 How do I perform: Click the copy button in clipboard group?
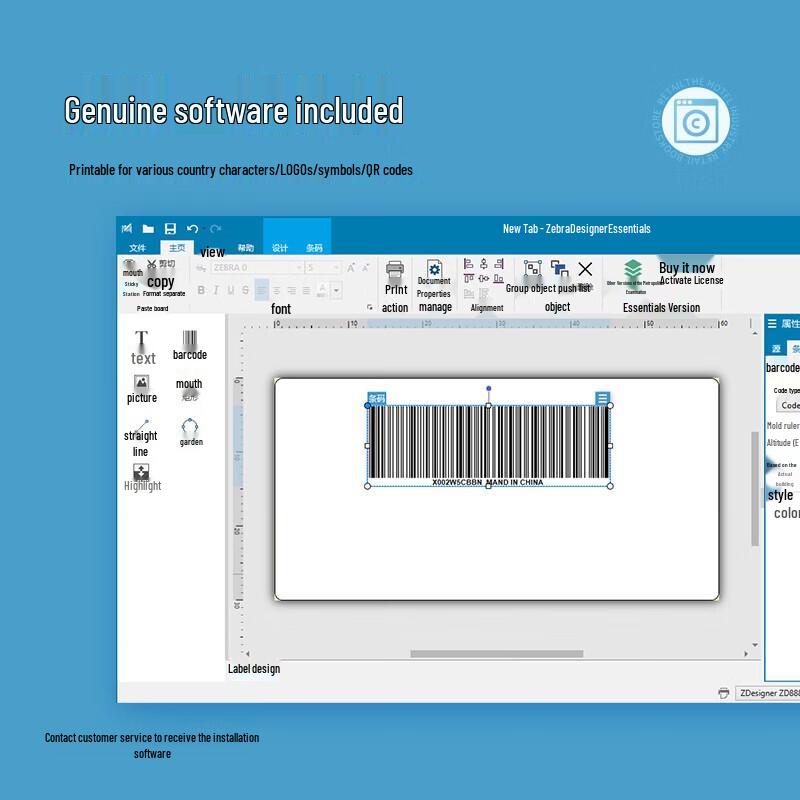[161, 282]
